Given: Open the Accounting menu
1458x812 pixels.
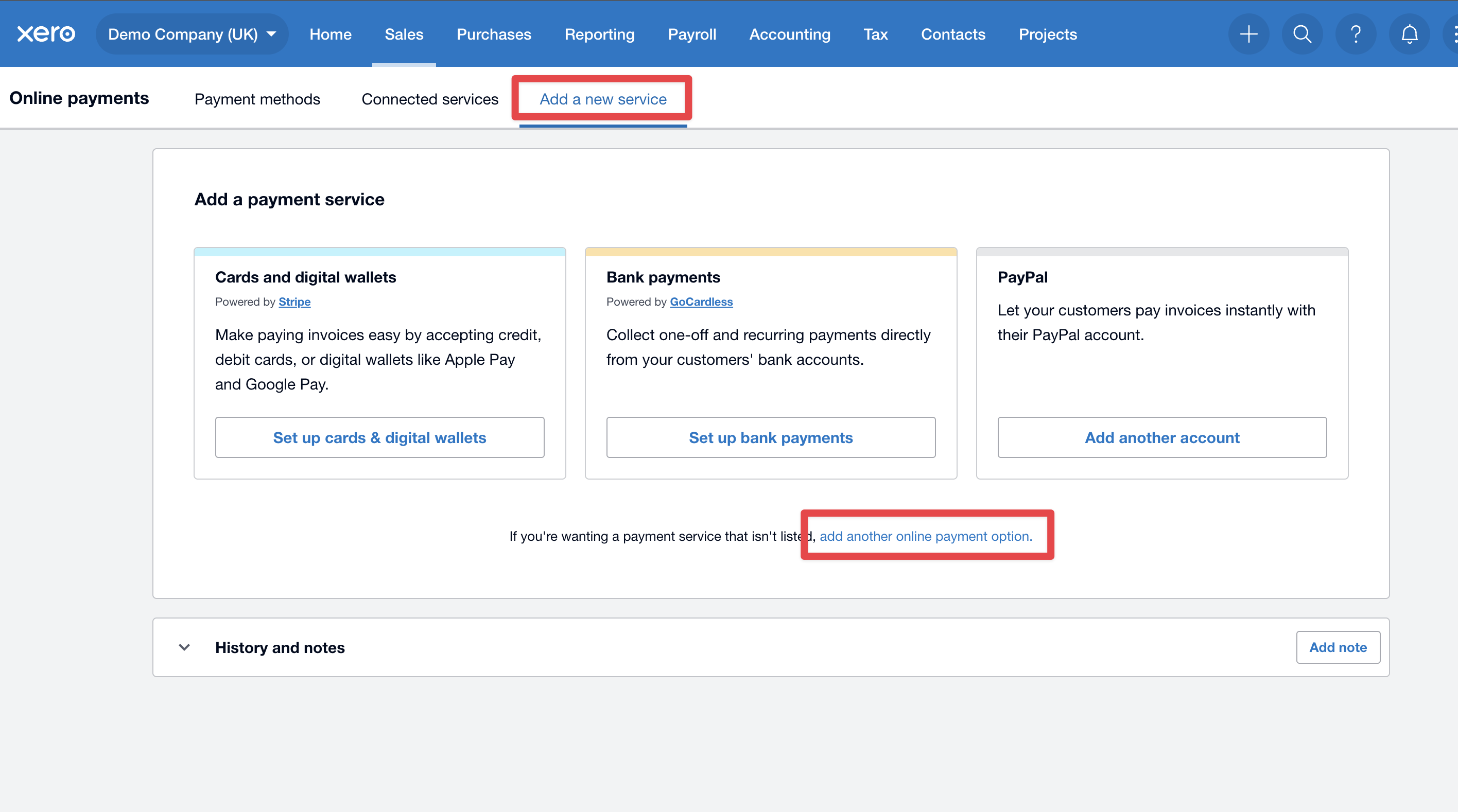Looking at the screenshot, I should coord(790,34).
